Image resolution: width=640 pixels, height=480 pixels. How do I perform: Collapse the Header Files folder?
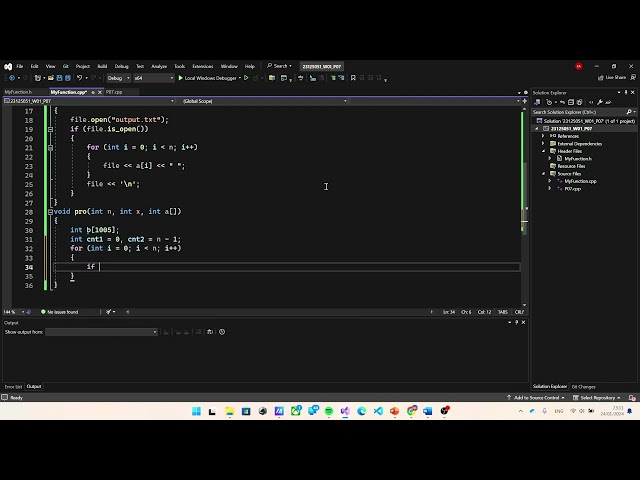point(543,151)
